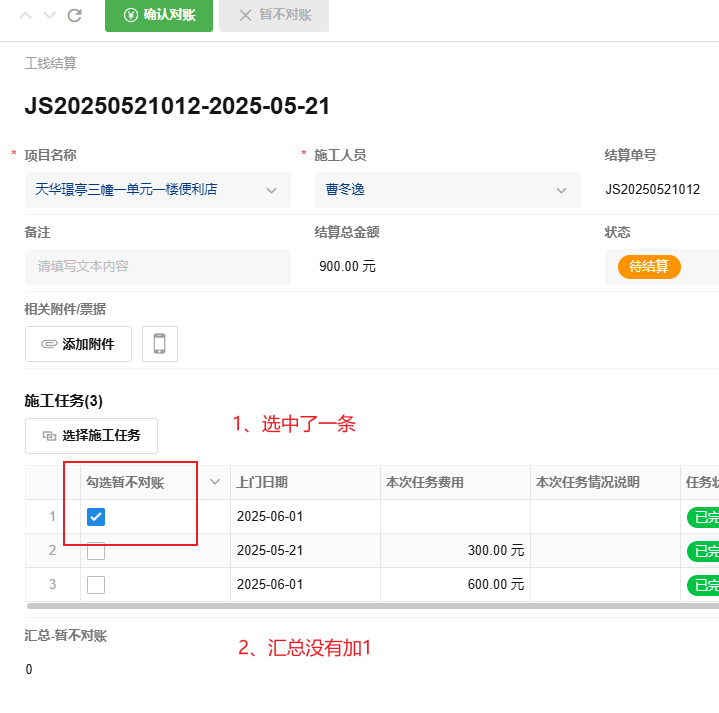The width and height of the screenshot is (719, 713).
Task: Click 添加附件 attachment button
Action: (78, 344)
